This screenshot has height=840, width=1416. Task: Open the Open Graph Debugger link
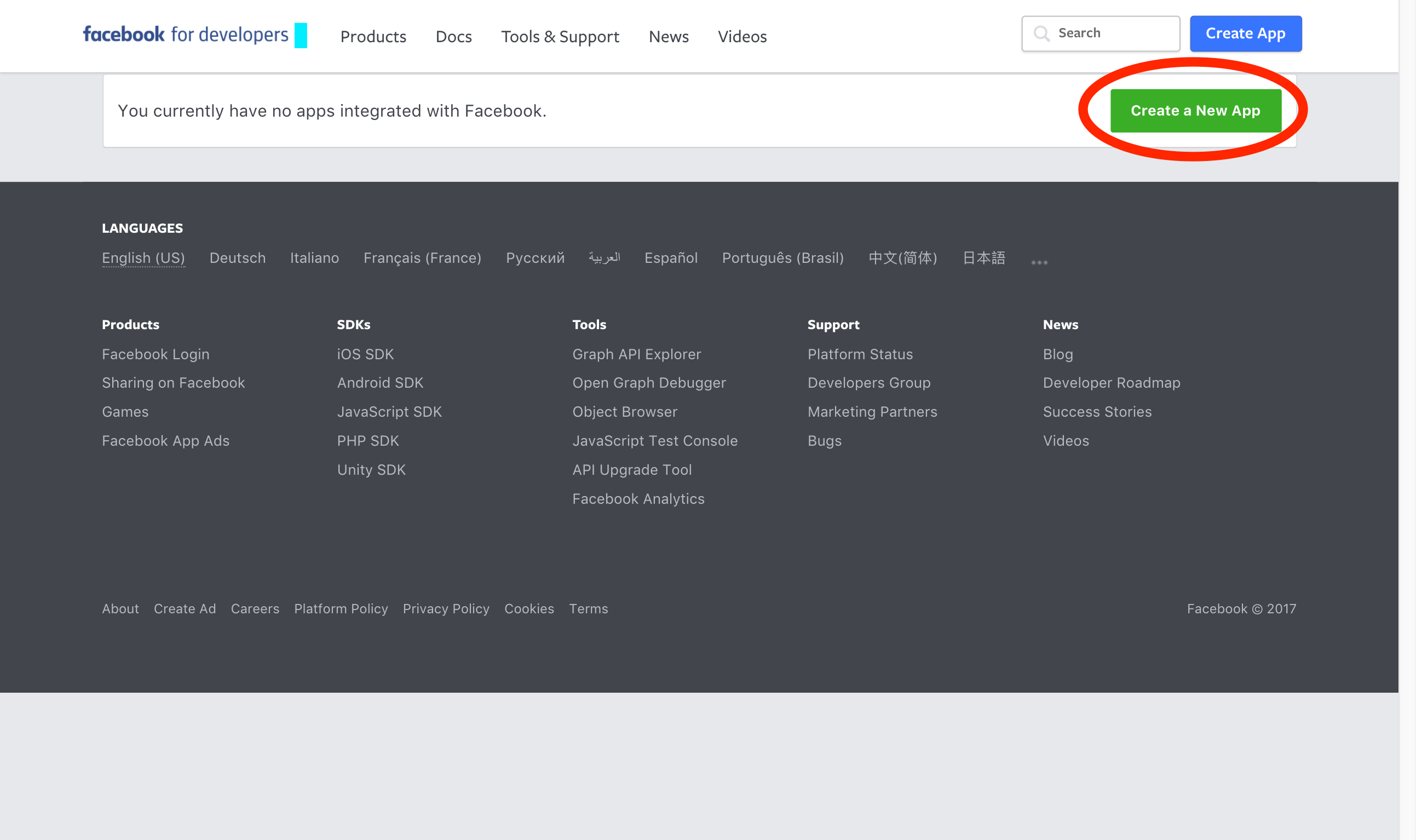(x=649, y=383)
